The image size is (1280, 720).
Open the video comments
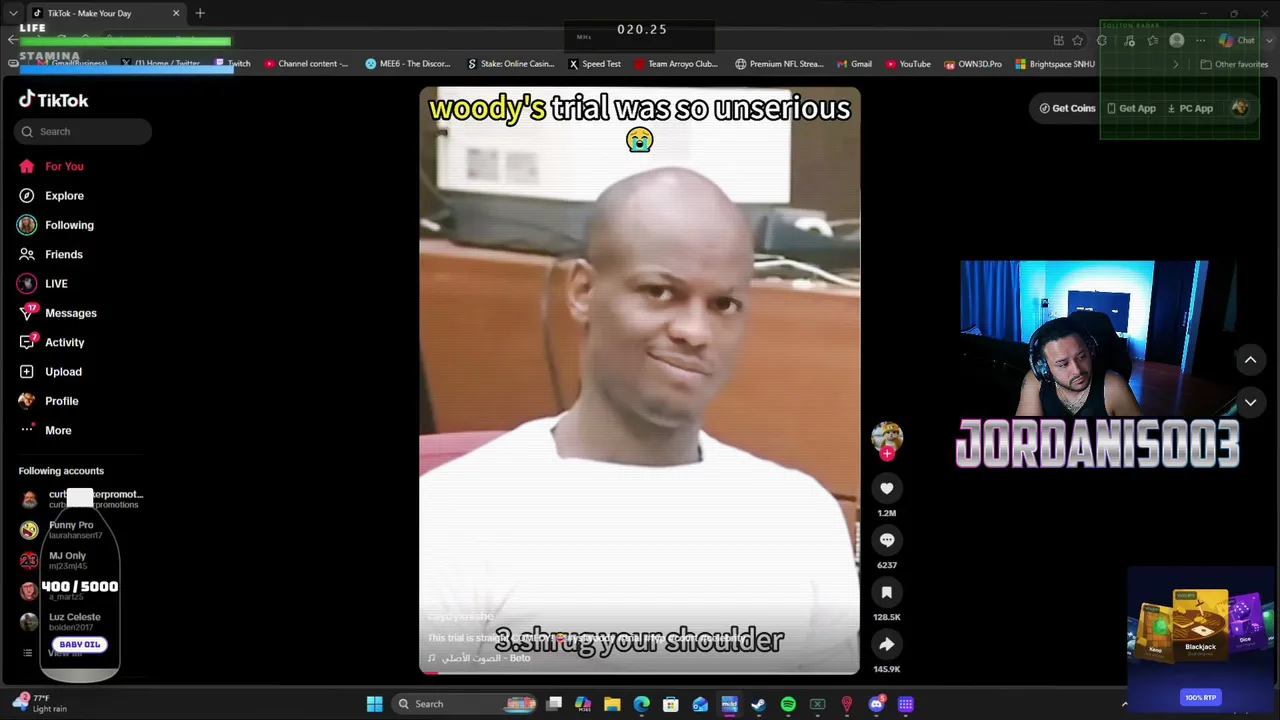(x=887, y=540)
